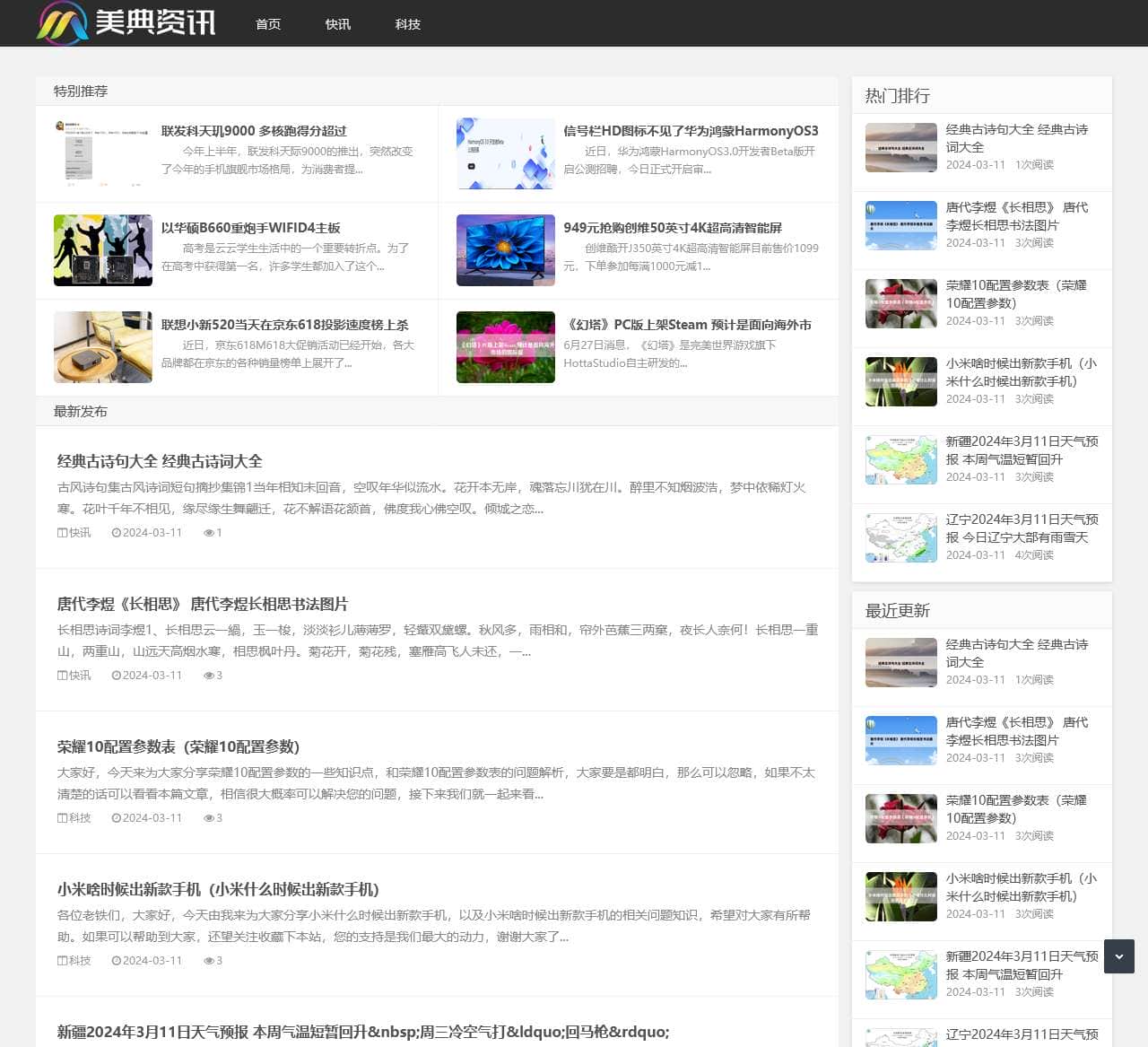Open the 首页 navigation tab

pos(267,24)
